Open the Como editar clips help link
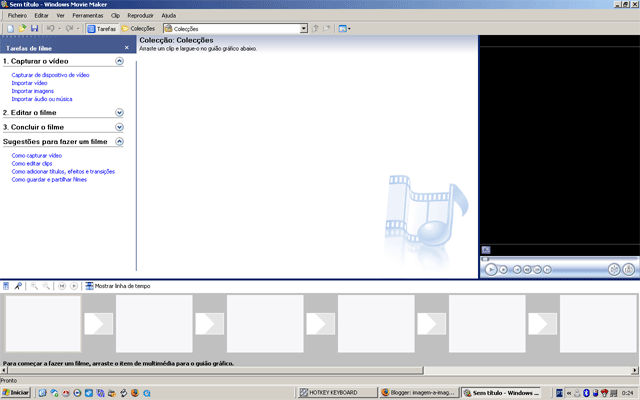Screen dimensions: 640x400 pos(32,164)
